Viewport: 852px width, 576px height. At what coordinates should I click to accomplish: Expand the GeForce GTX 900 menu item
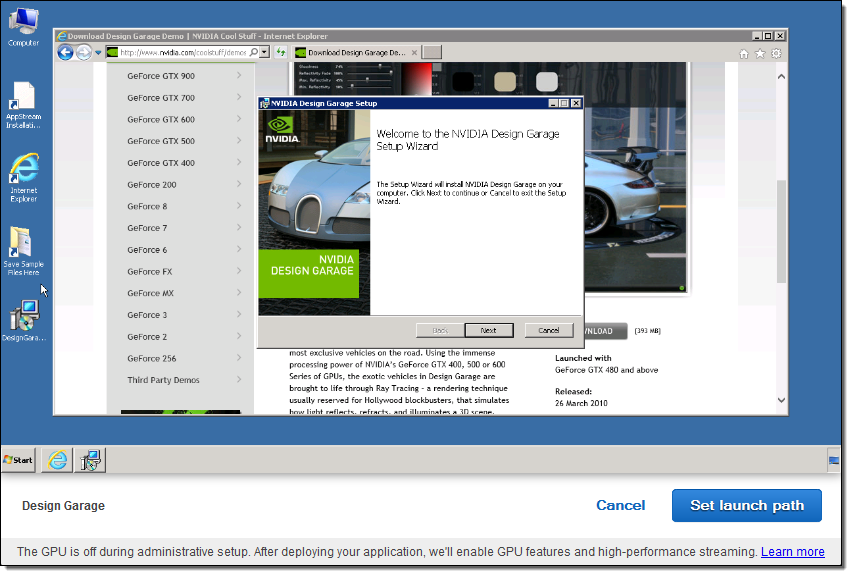tap(183, 76)
